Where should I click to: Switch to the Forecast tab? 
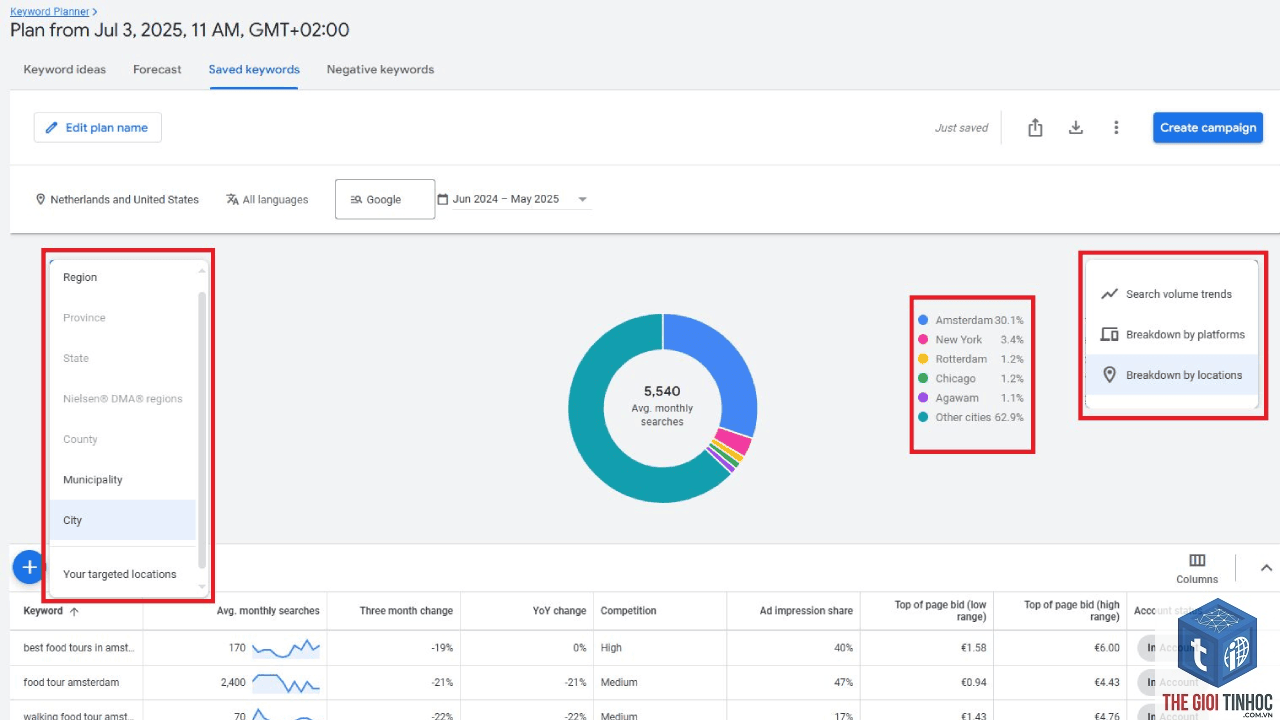pos(157,70)
